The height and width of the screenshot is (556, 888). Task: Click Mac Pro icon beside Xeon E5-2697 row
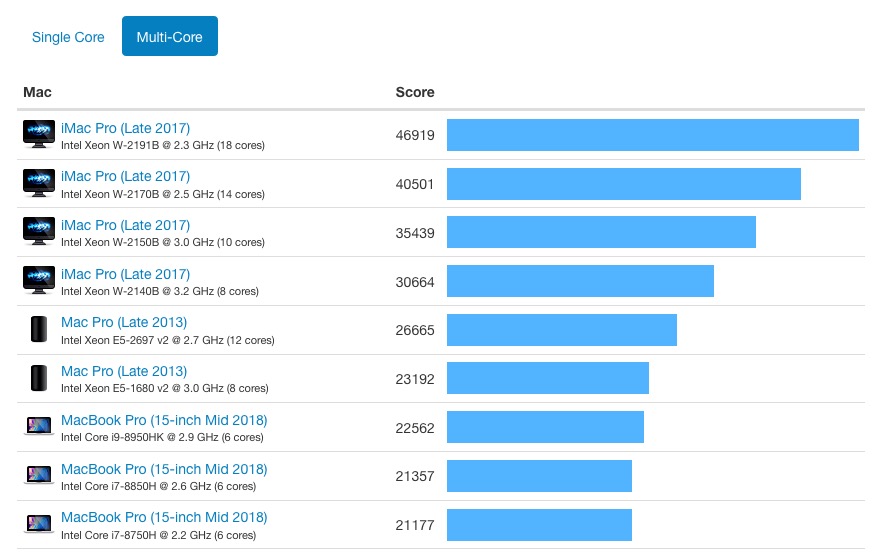pyautogui.click(x=39, y=329)
